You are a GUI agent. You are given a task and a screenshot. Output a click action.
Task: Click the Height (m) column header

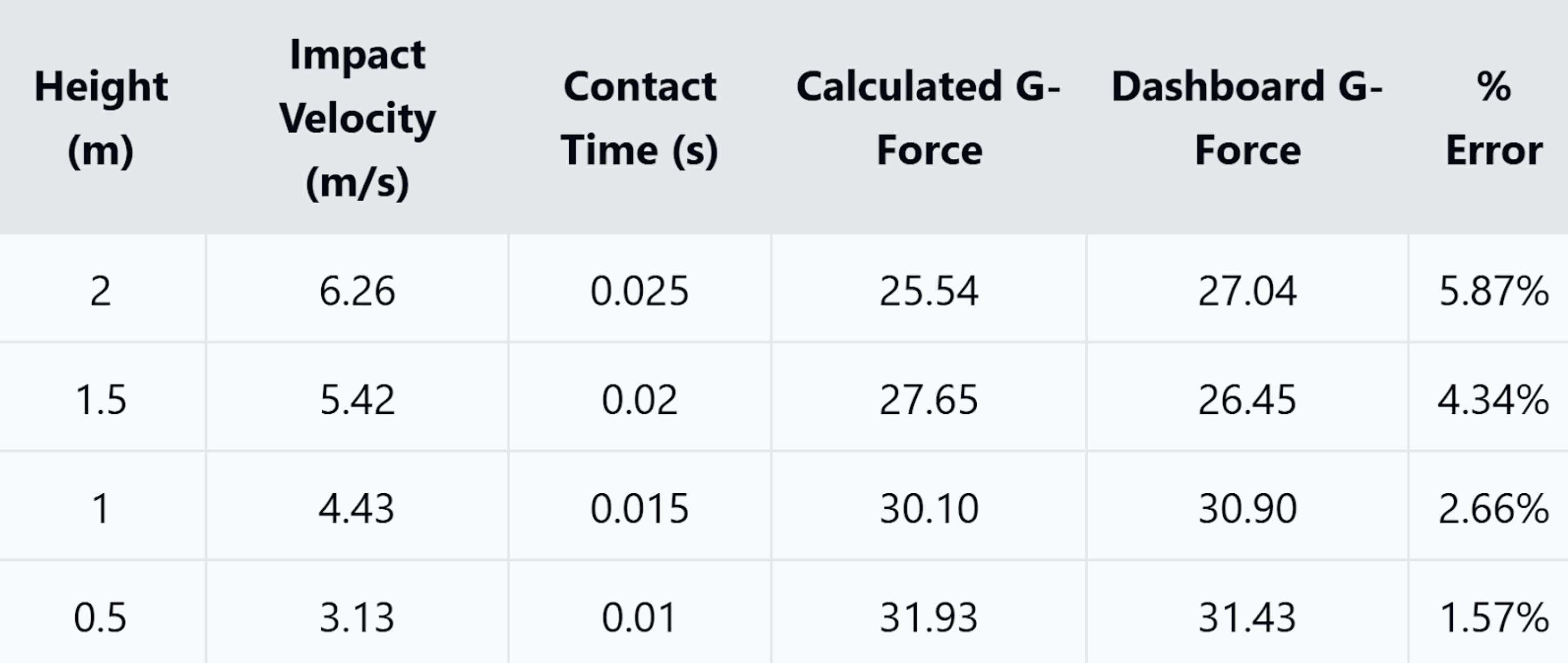pos(101,117)
